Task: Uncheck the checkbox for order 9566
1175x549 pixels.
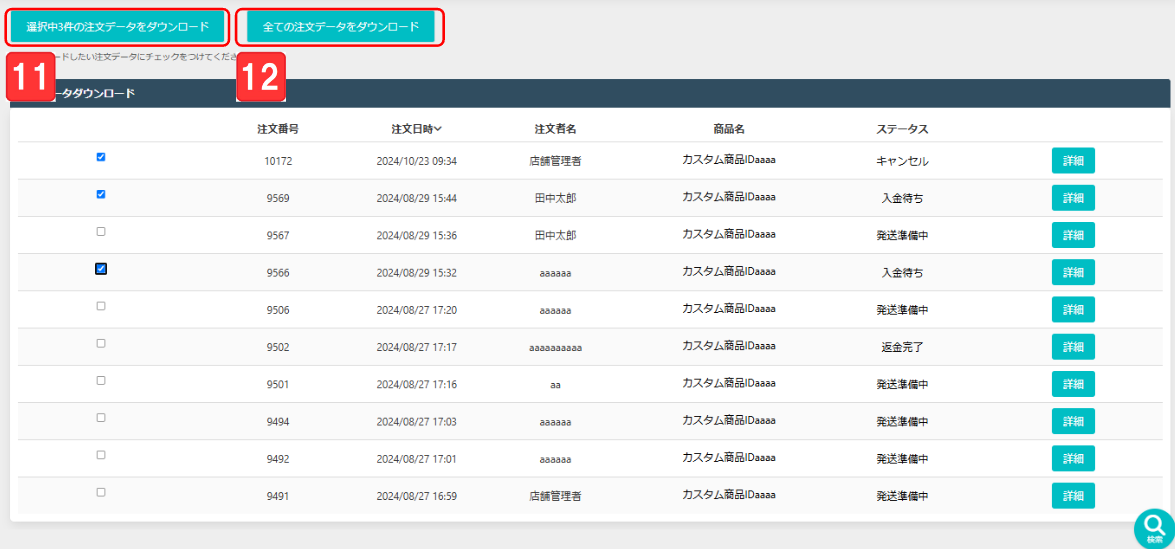Action: (x=101, y=269)
